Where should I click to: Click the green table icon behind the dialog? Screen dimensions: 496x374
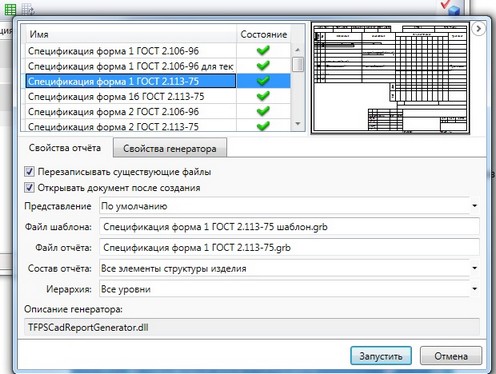[x=10, y=9]
